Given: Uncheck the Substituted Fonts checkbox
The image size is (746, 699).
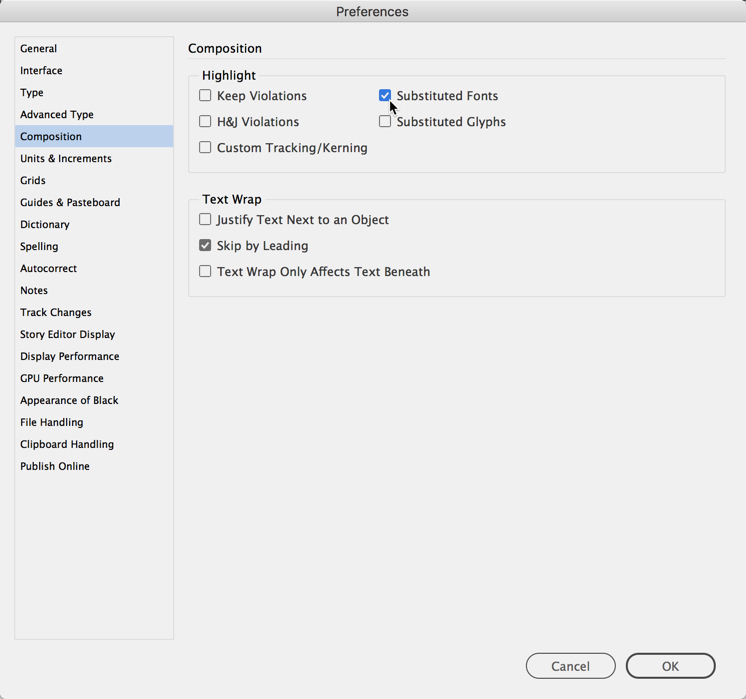Looking at the screenshot, I should [x=385, y=96].
